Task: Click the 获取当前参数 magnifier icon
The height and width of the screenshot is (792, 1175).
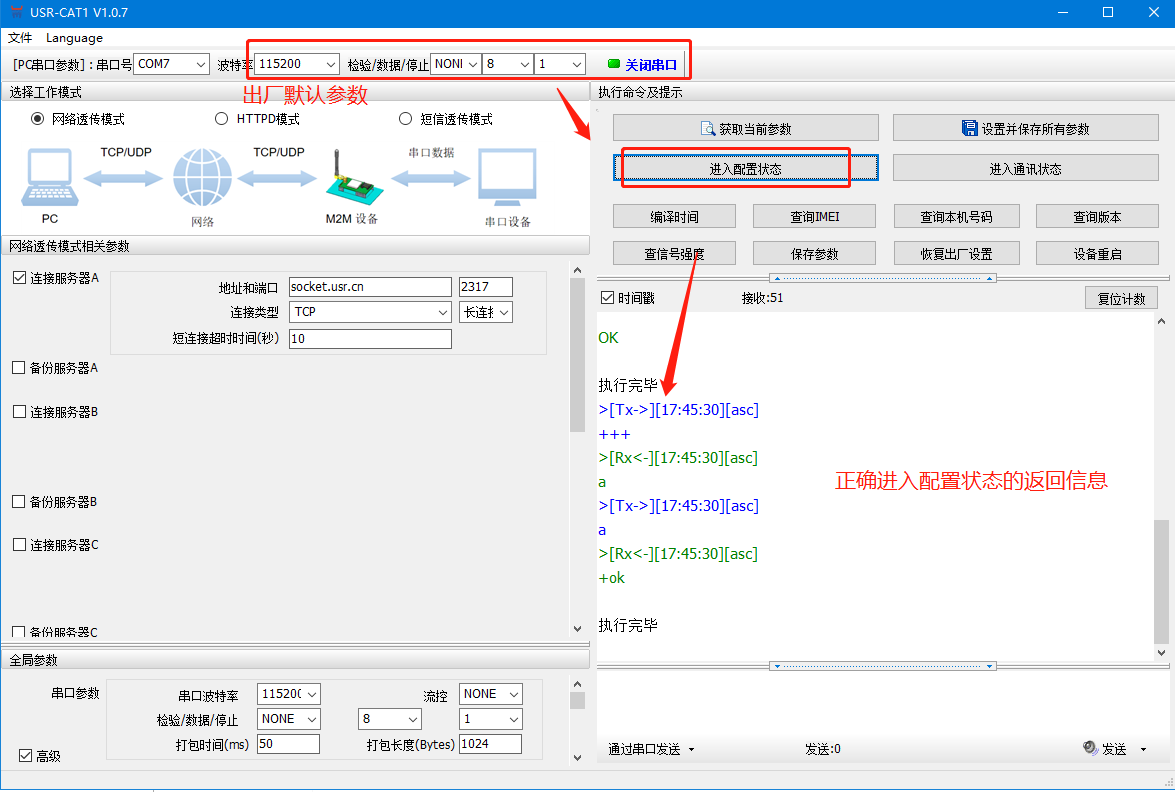Action: [x=710, y=129]
